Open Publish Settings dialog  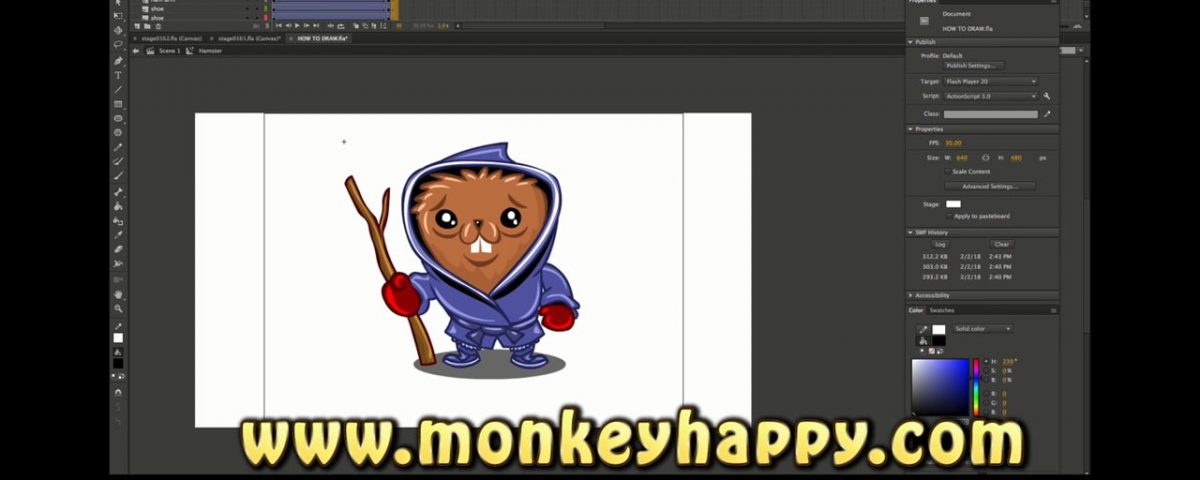974,66
